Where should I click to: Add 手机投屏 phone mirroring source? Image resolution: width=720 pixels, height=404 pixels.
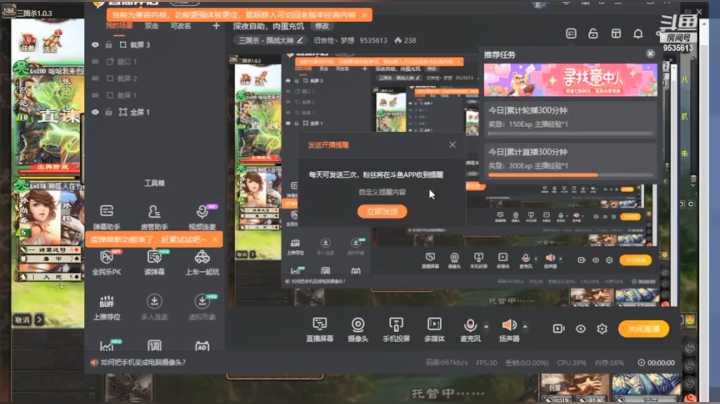396,329
